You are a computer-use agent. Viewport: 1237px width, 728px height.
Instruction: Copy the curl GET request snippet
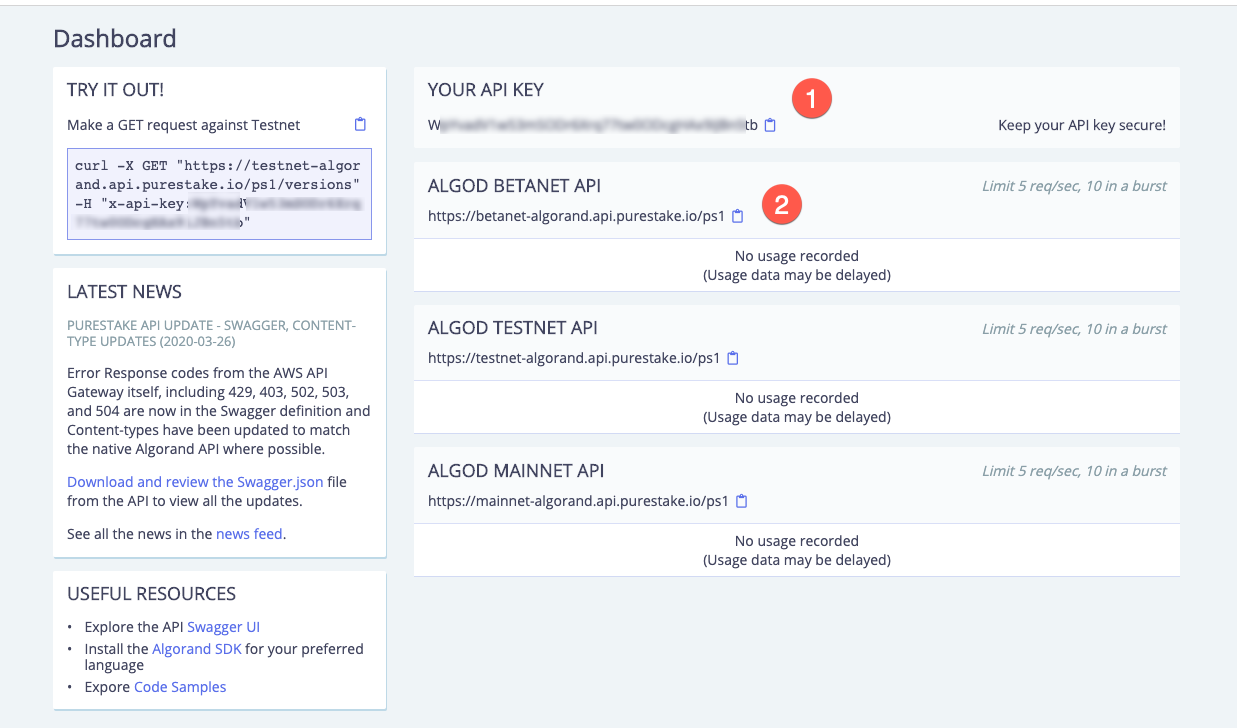361,124
